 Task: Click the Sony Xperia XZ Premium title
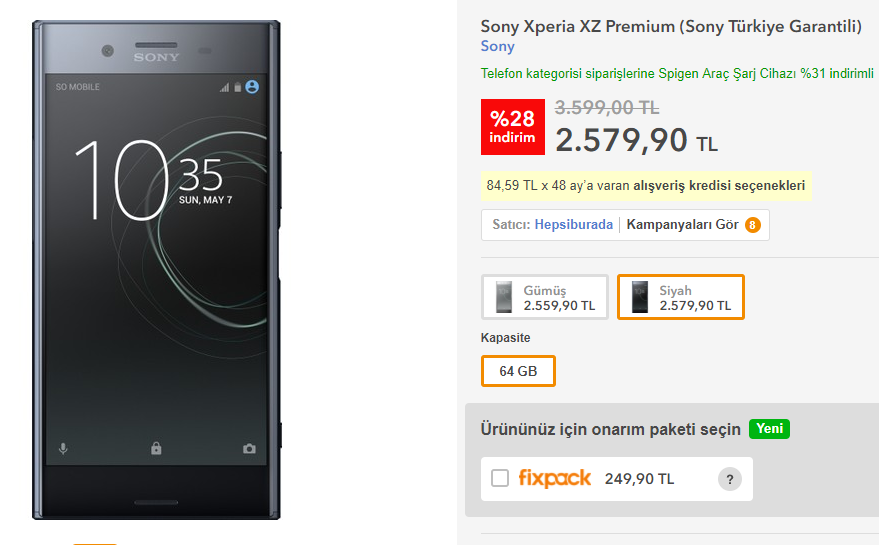pos(671,27)
